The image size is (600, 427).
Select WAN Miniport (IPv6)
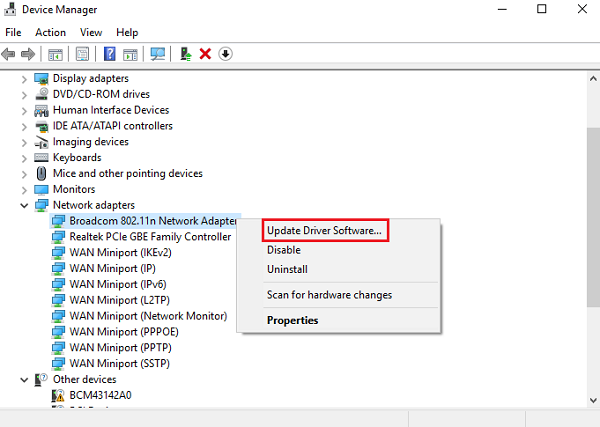pyautogui.click(x=118, y=284)
